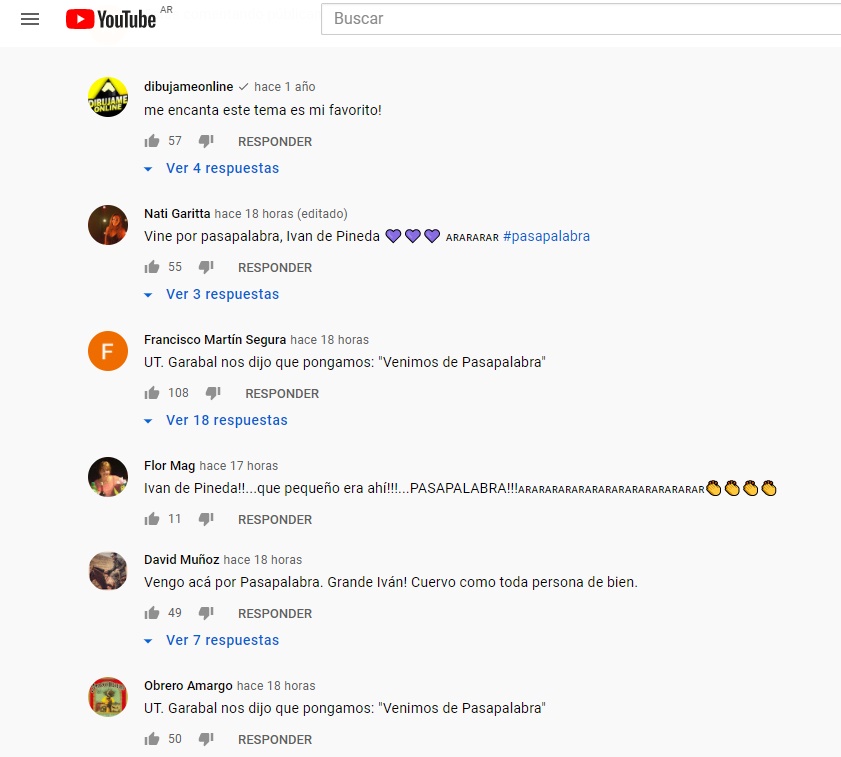The image size is (841, 757).
Task: Expand Ver 18 respuestas
Action: coord(216,421)
